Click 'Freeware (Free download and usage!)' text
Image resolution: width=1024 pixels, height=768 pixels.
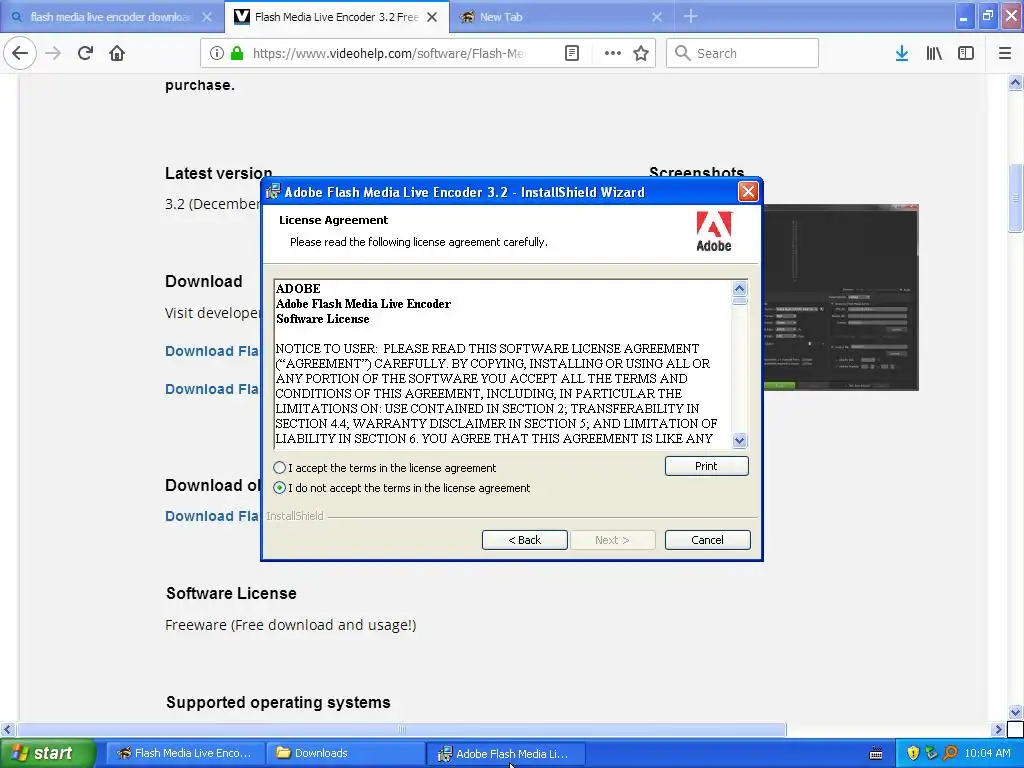tap(291, 625)
